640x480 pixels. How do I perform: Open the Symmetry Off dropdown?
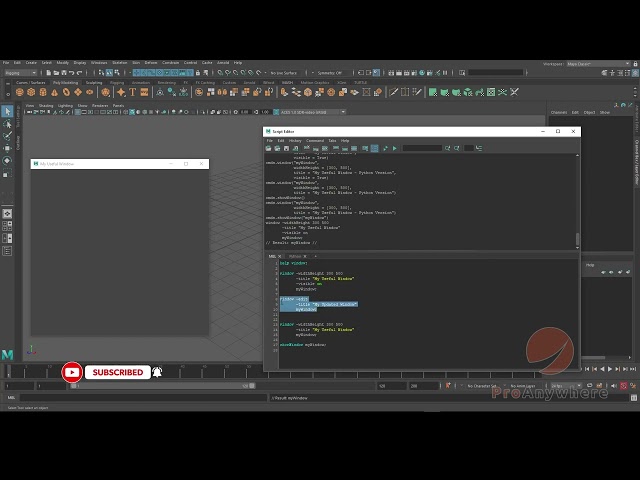coord(330,73)
